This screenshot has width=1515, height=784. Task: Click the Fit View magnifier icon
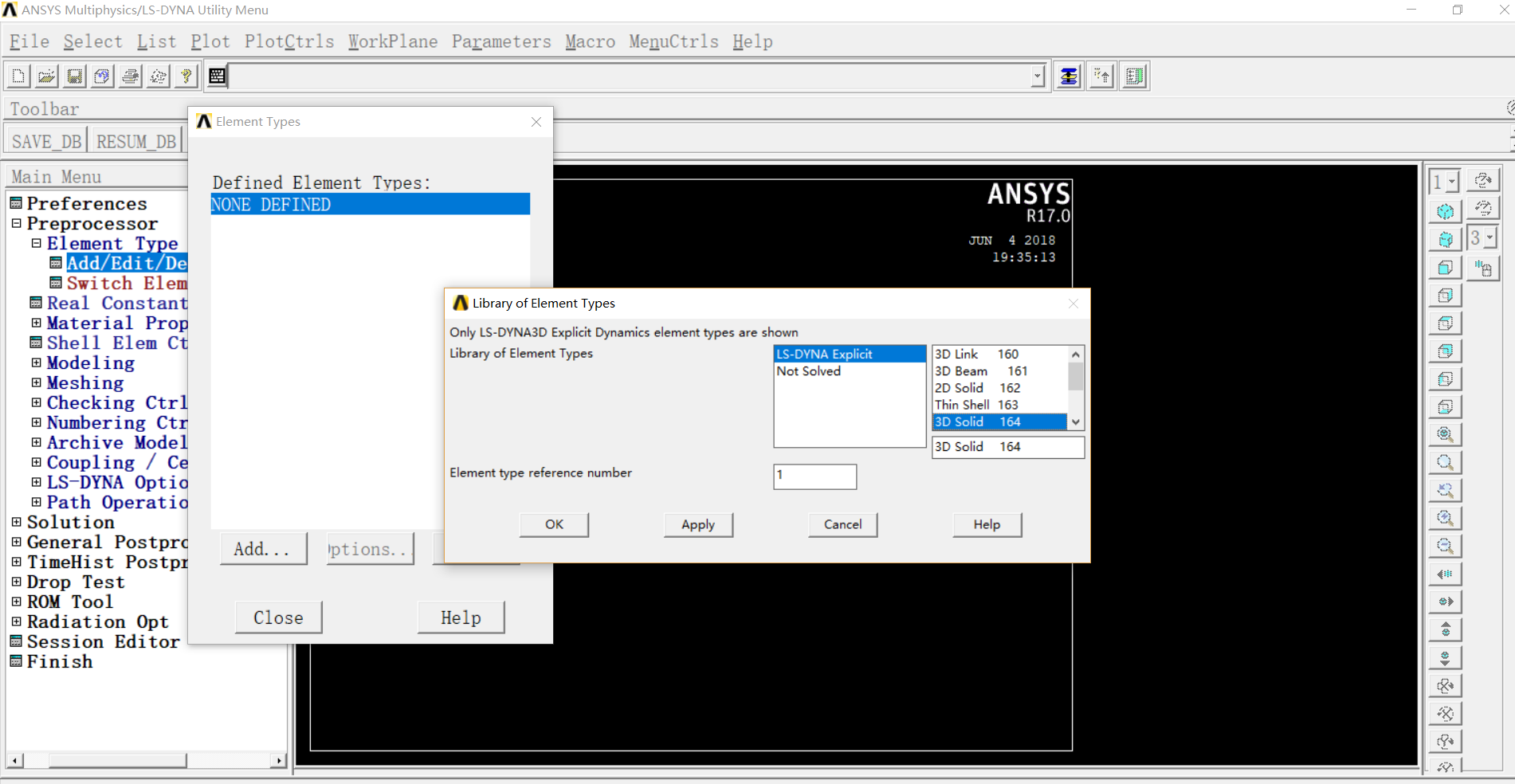tap(1445, 434)
